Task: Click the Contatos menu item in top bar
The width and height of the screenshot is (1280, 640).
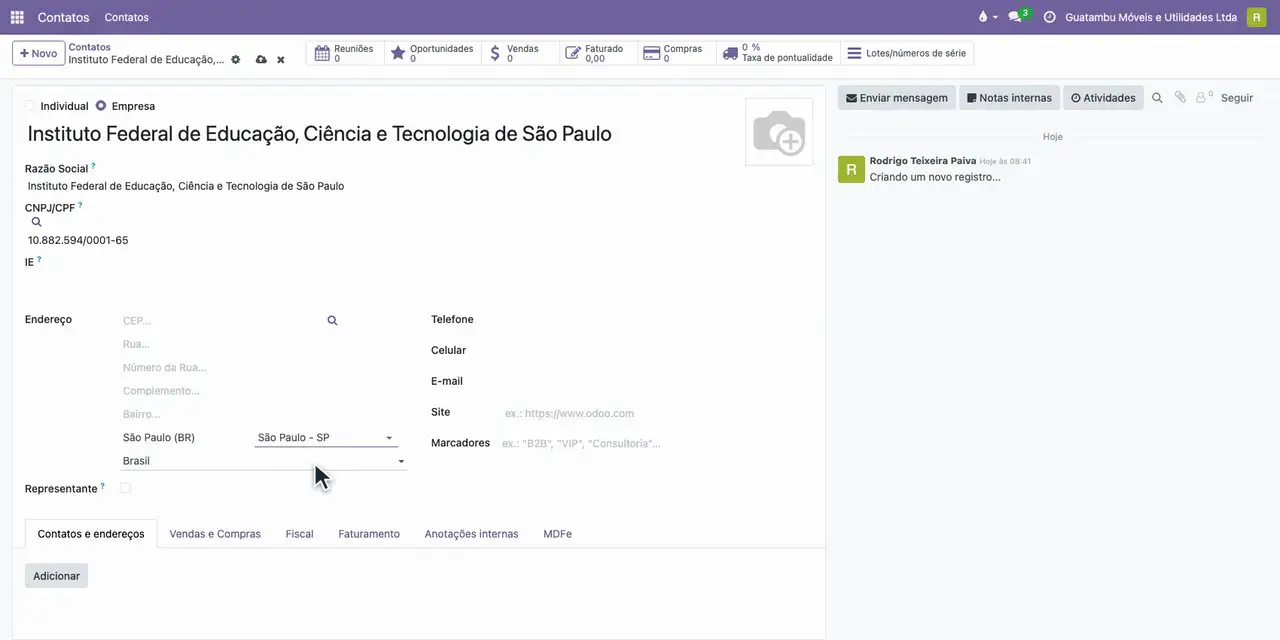Action: [x=127, y=17]
